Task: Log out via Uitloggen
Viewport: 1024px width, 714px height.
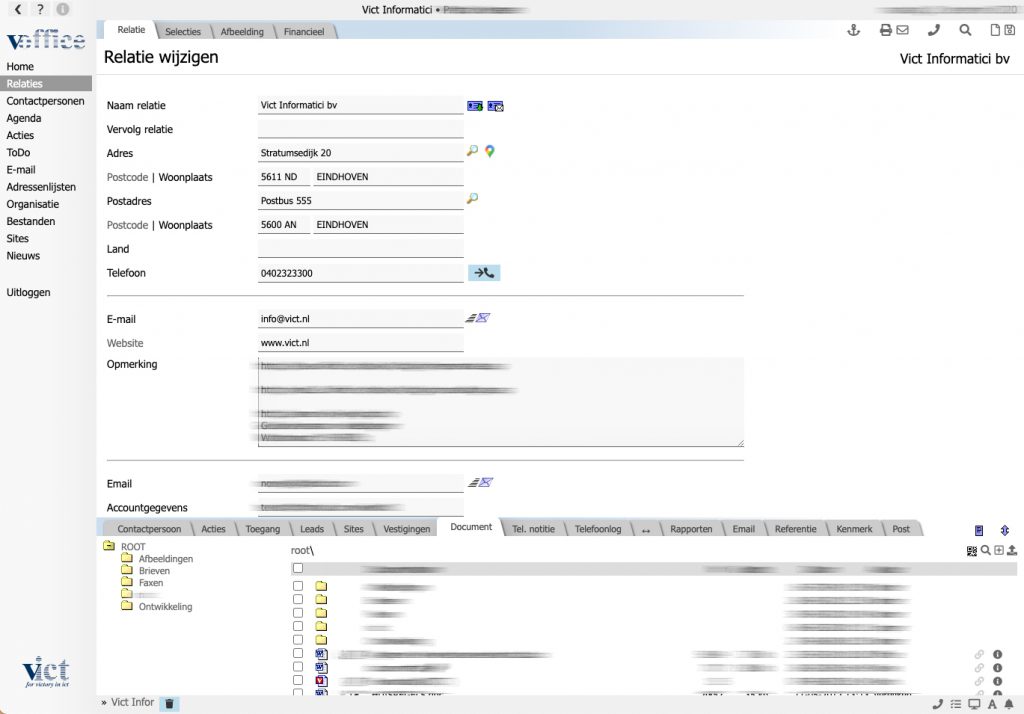Action: [28, 292]
